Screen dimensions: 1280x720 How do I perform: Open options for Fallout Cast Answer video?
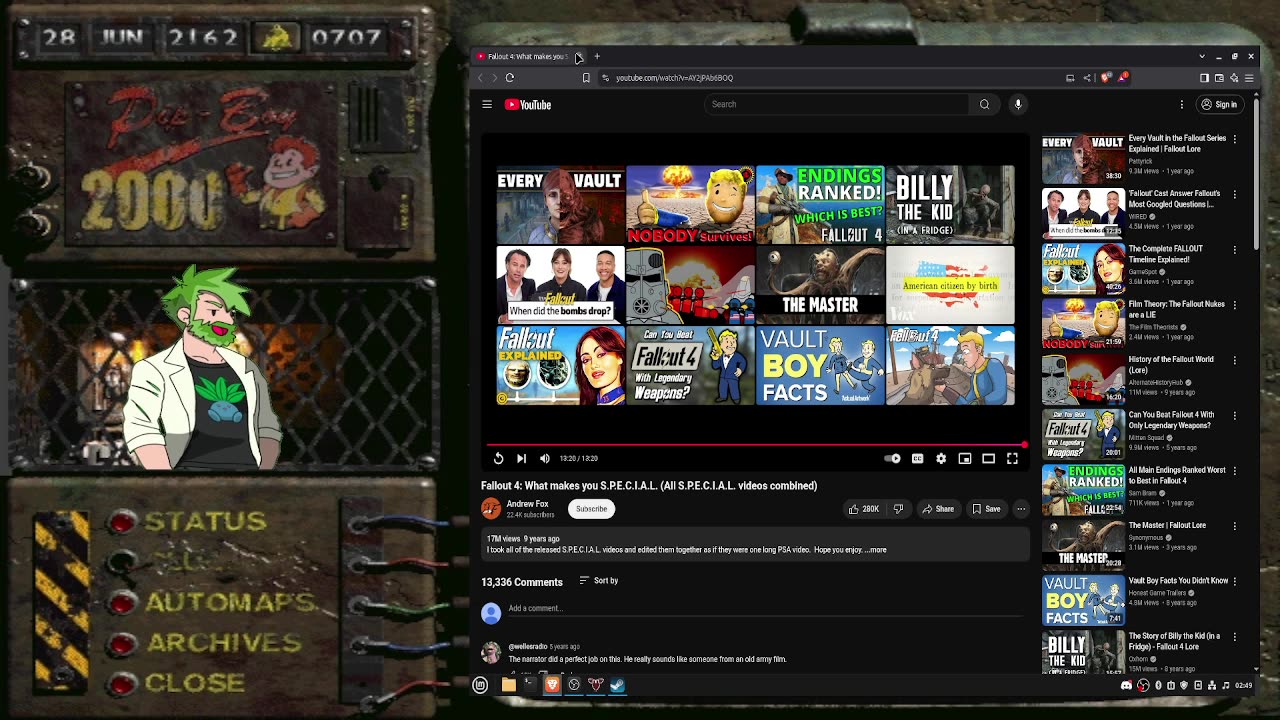point(1235,194)
